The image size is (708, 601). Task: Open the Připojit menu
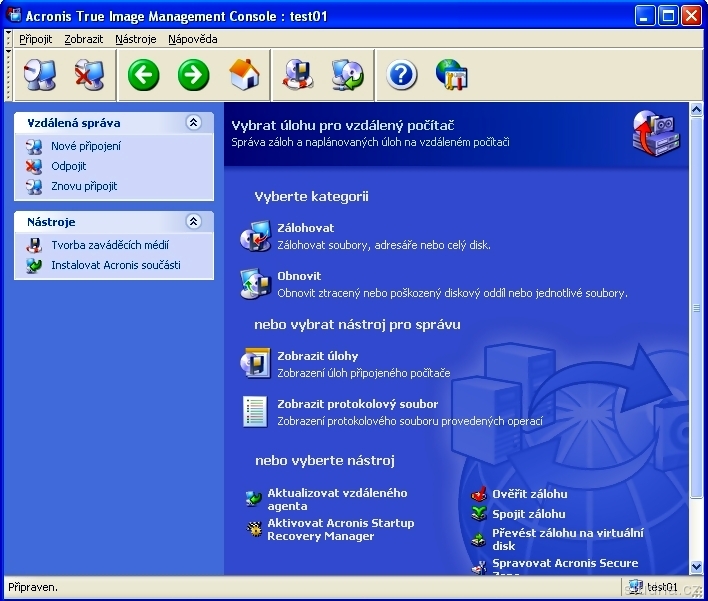[x=35, y=39]
